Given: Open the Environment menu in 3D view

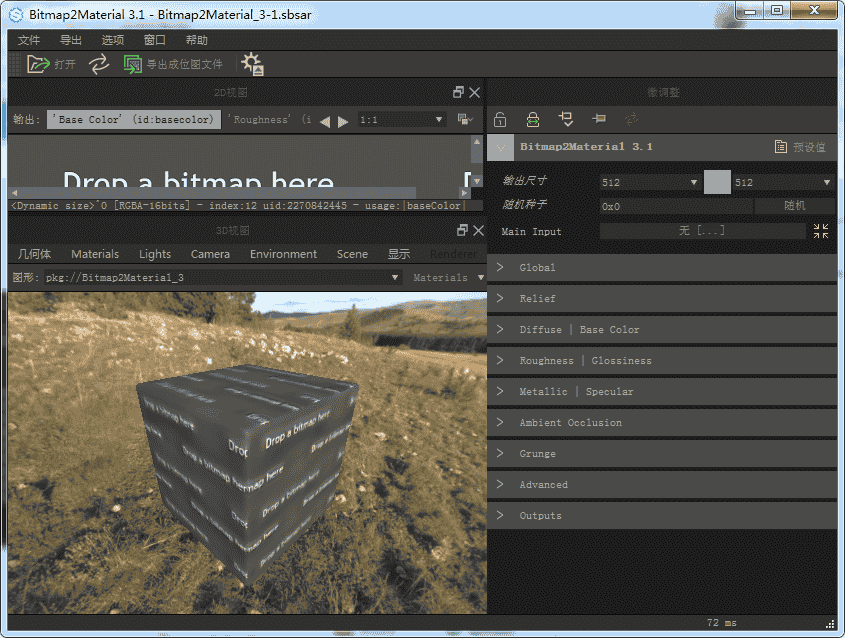Looking at the screenshot, I should pos(283,254).
